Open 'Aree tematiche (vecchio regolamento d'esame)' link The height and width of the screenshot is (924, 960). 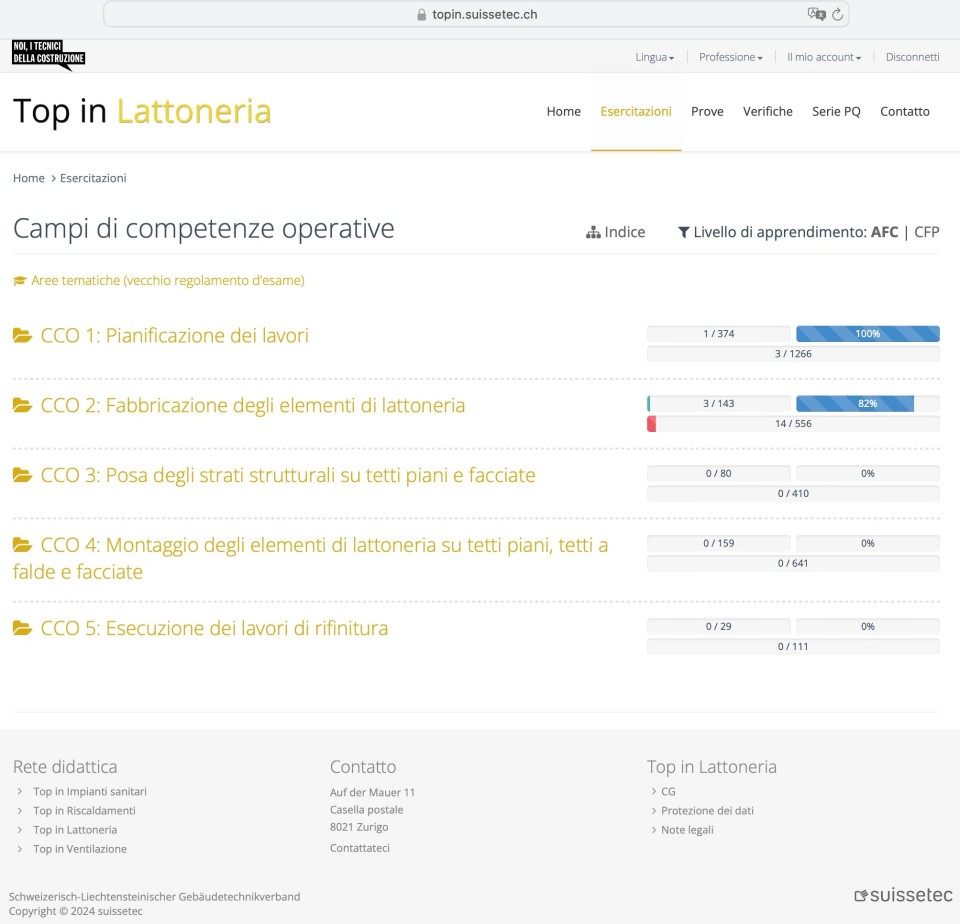tap(168, 280)
